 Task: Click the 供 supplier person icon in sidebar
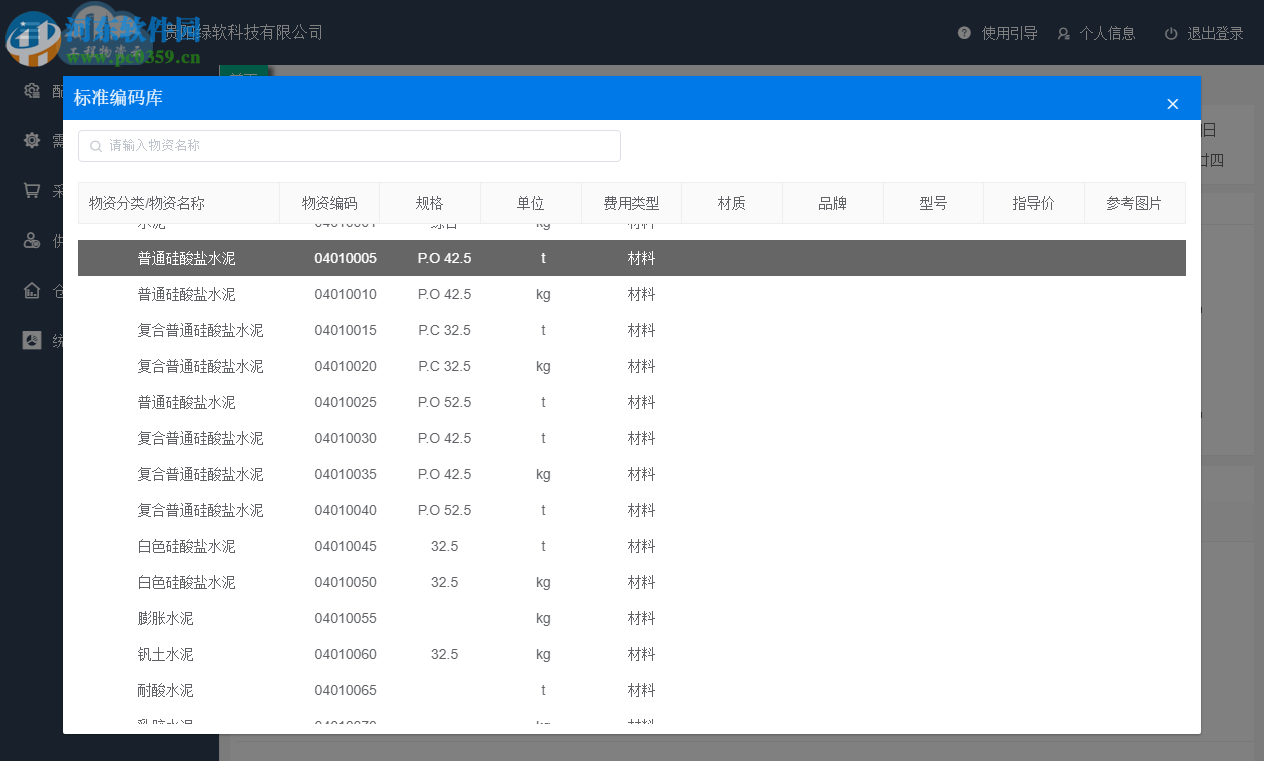pos(32,240)
